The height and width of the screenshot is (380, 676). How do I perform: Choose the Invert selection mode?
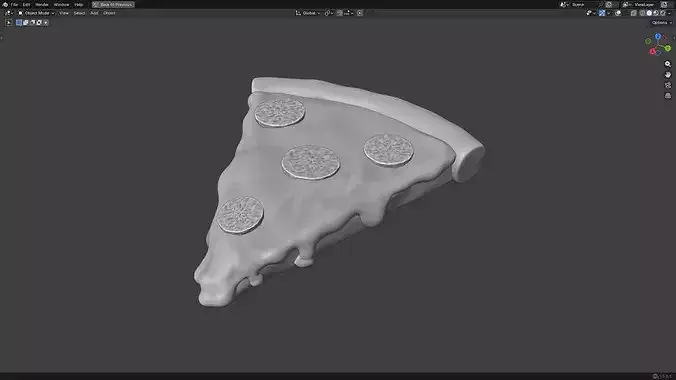pos(39,22)
